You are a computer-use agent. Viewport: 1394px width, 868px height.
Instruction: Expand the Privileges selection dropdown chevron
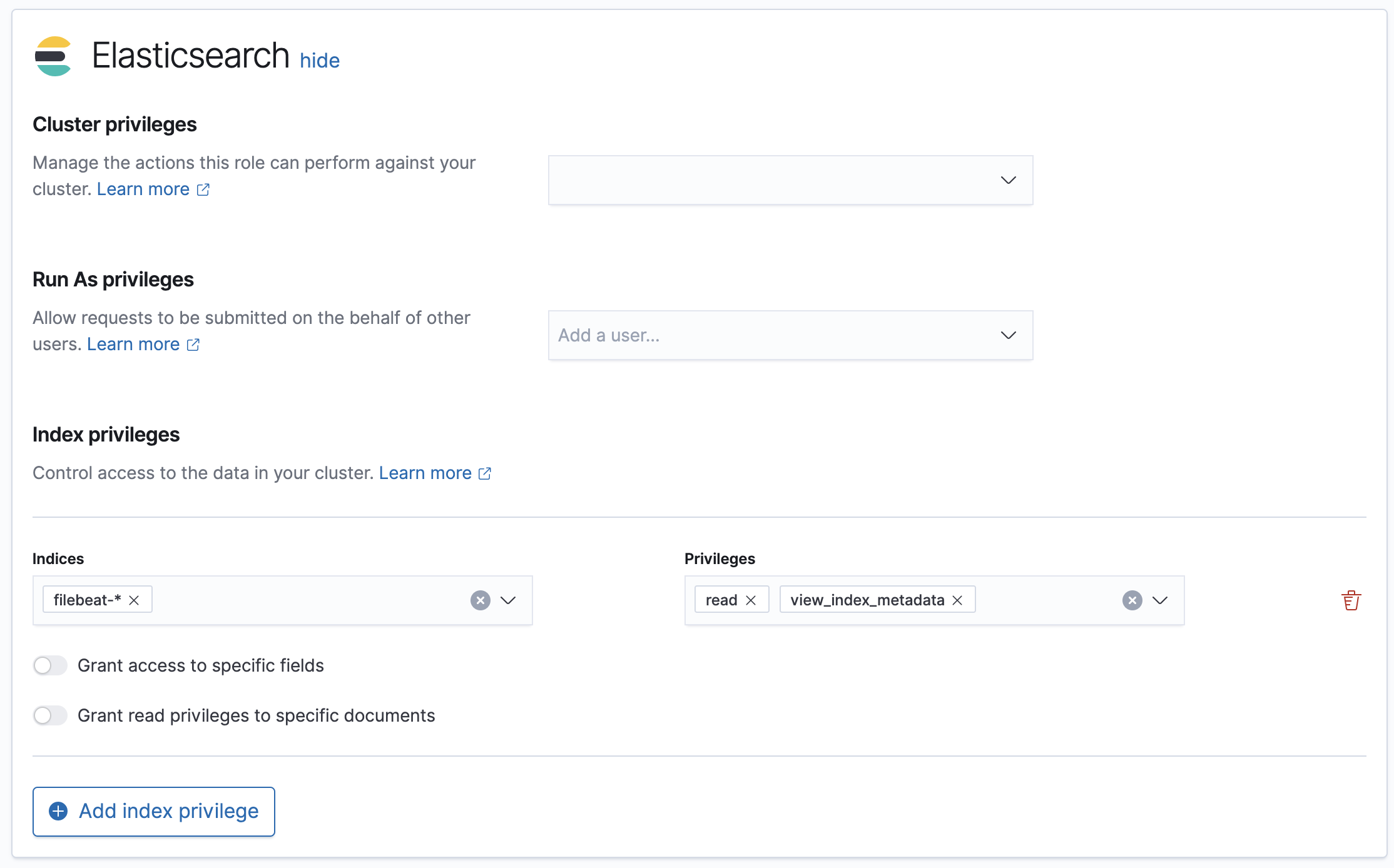coord(1160,600)
